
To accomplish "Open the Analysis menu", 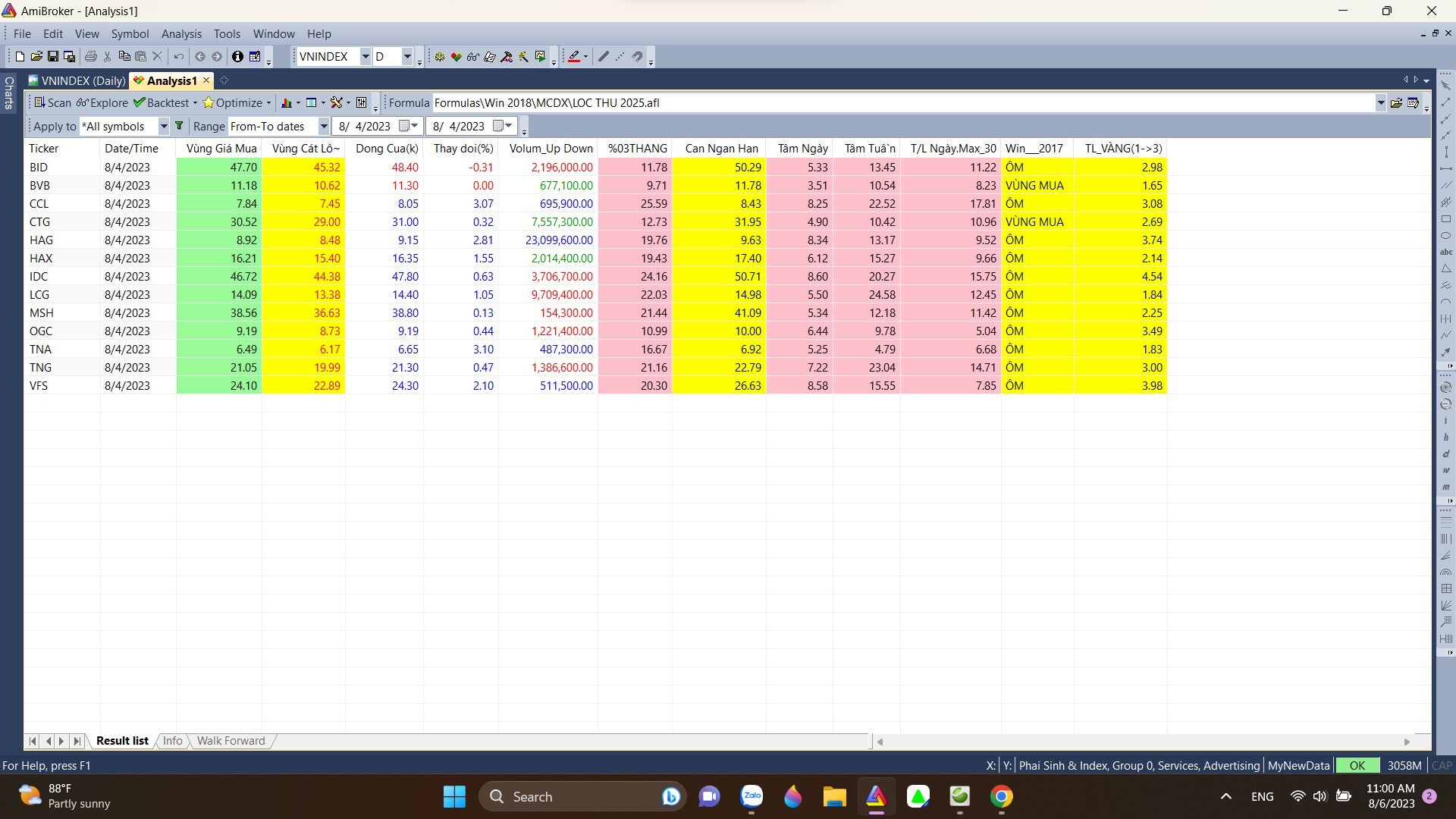I will click(x=181, y=33).
